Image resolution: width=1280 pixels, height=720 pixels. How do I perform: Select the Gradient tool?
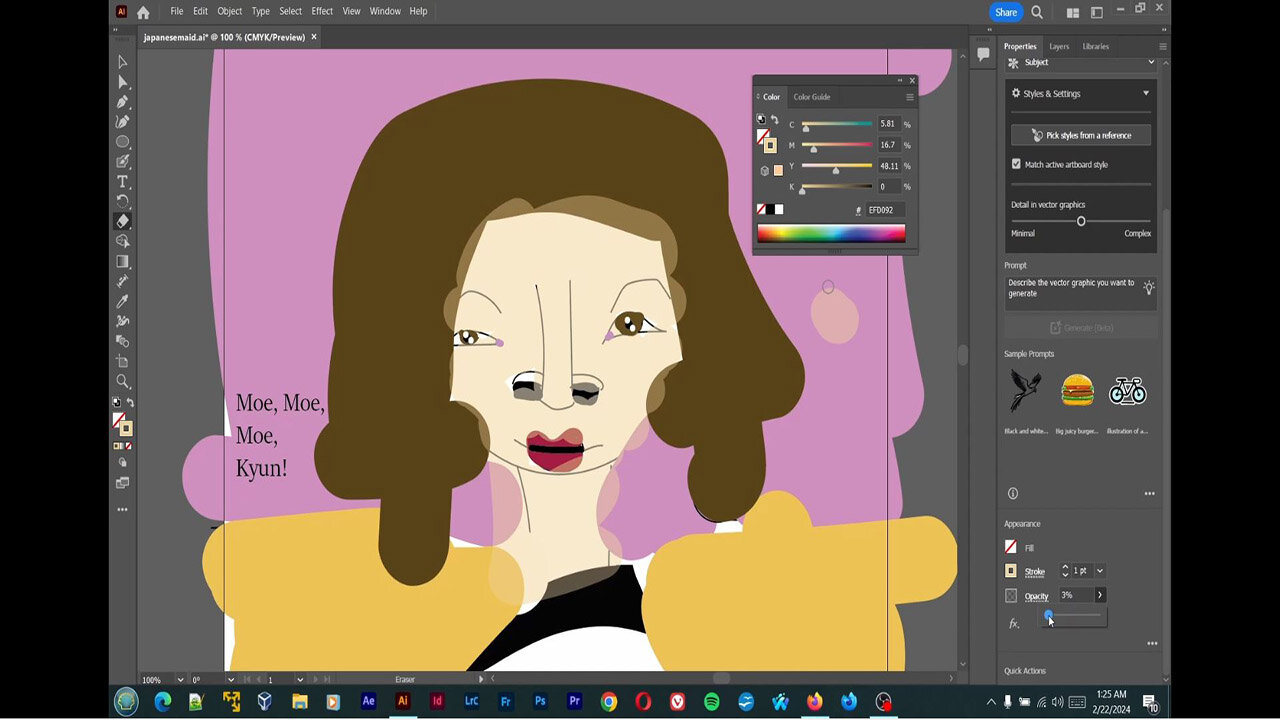123,262
